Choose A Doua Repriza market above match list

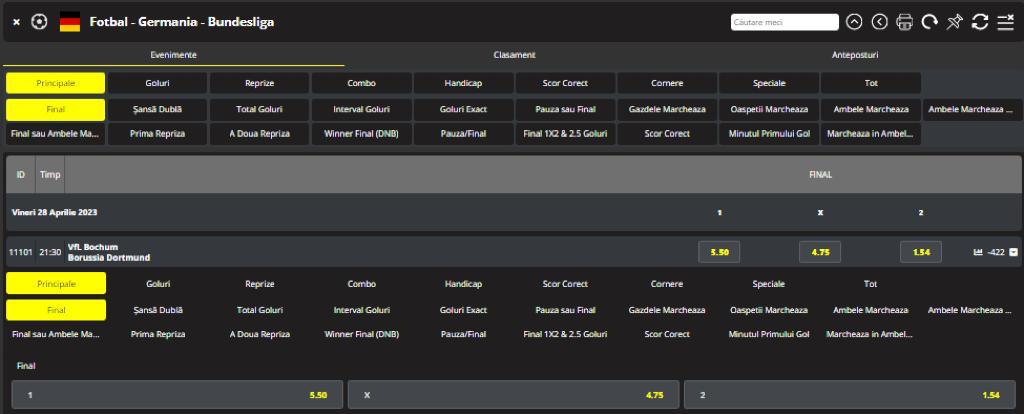tap(259, 133)
